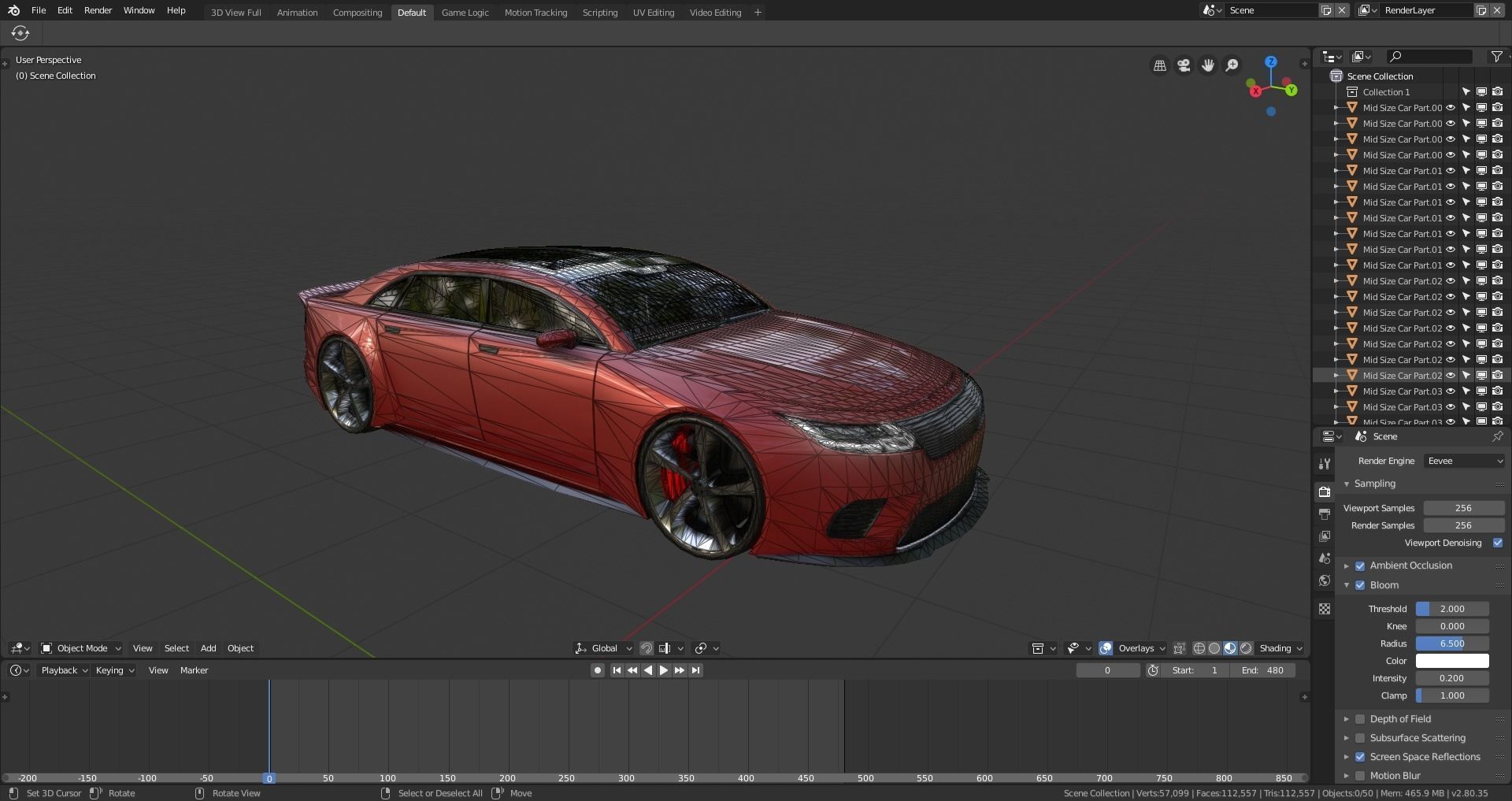Hide highlighted Mid Size Car Part.02 eye icon
The height and width of the screenshot is (801, 1512).
coord(1451,376)
